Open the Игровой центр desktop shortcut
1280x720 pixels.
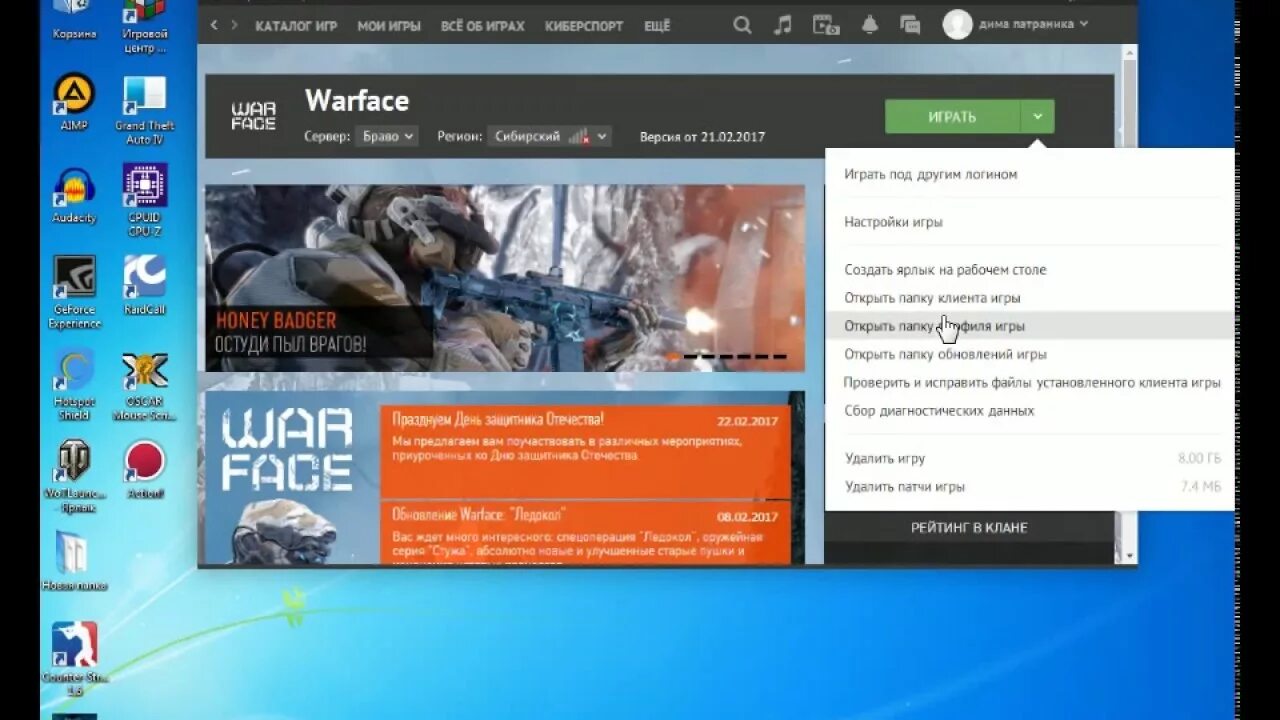click(145, 24)
